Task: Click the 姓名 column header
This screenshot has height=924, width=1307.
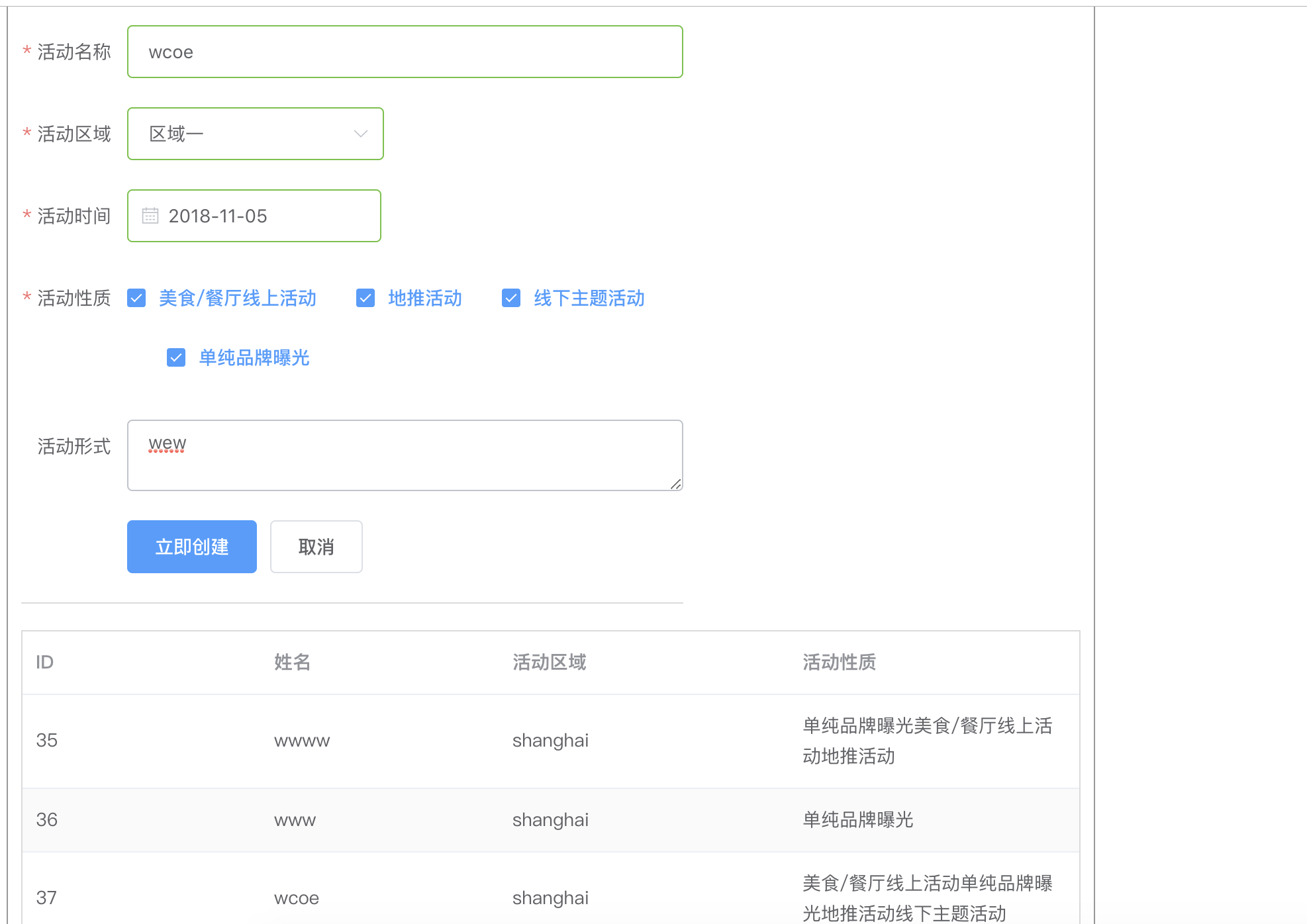Action: coord(292,663)
